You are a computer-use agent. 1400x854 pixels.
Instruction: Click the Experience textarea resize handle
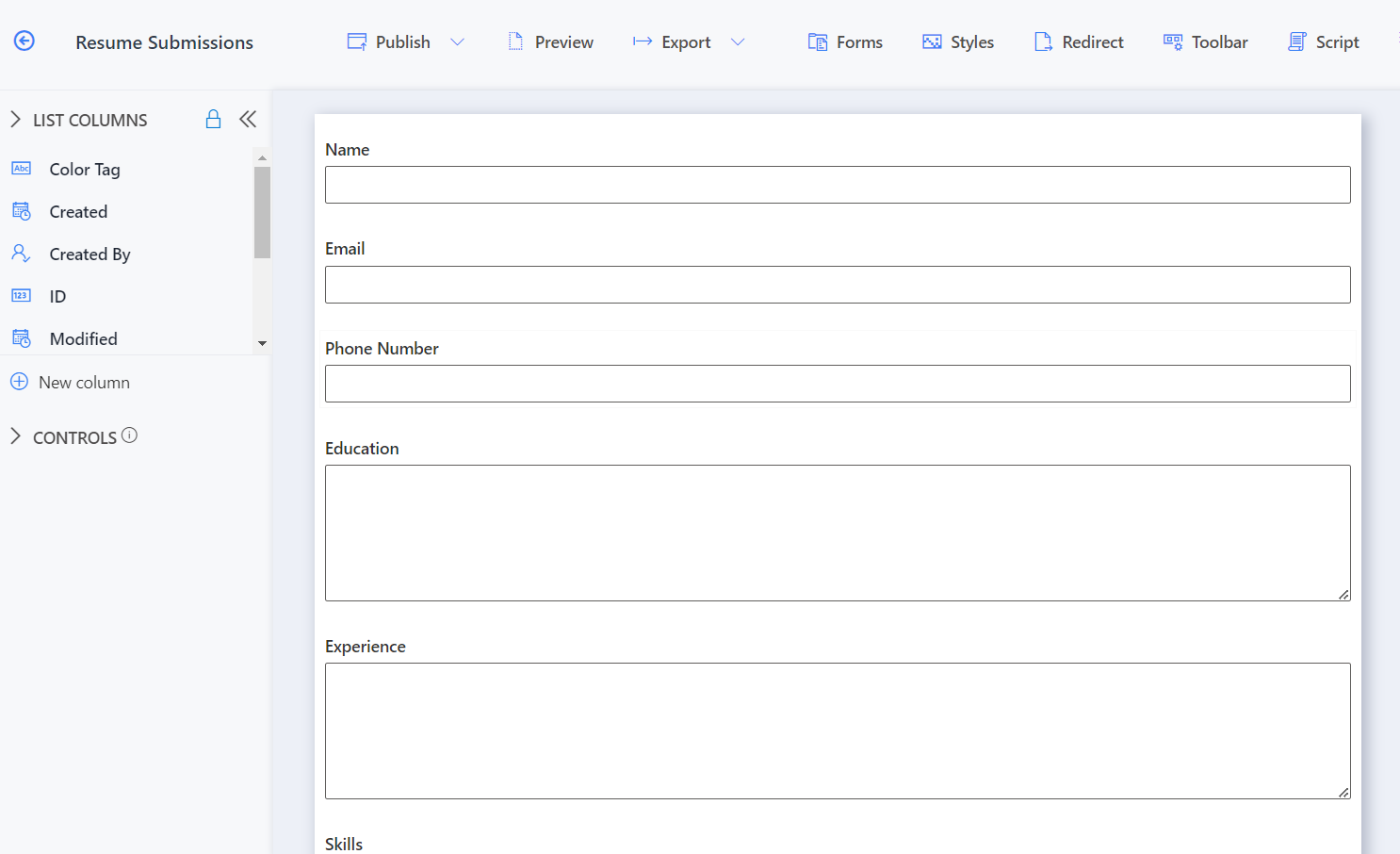[1343, 792]
